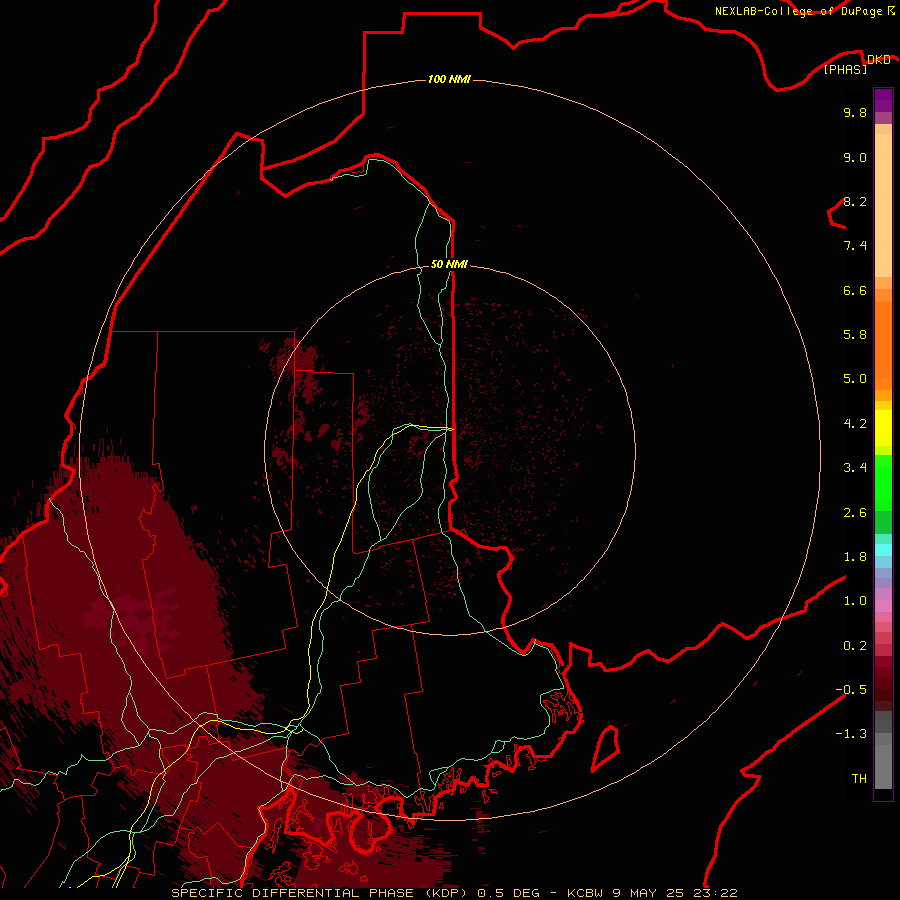The width and height of the screenshot is (900, 900).
Task: Click the 3.4 scale value
Action: tap(855, 468)
